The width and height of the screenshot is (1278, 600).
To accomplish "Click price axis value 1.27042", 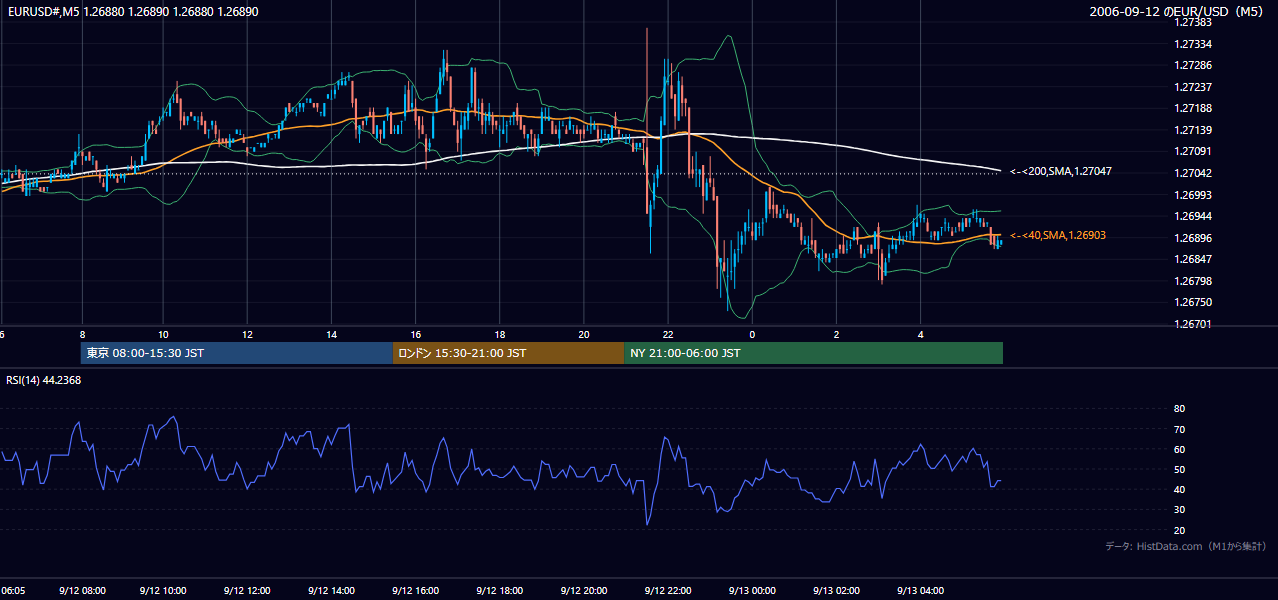I will [1192, 173].
